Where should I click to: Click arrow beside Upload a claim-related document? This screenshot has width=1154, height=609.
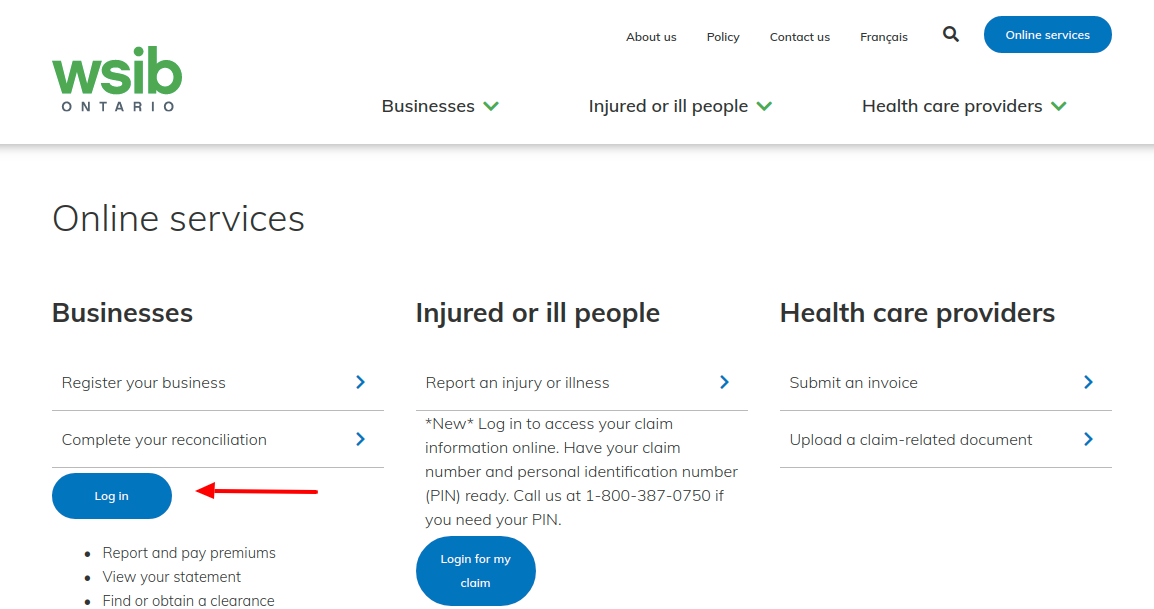point(1088,439)
